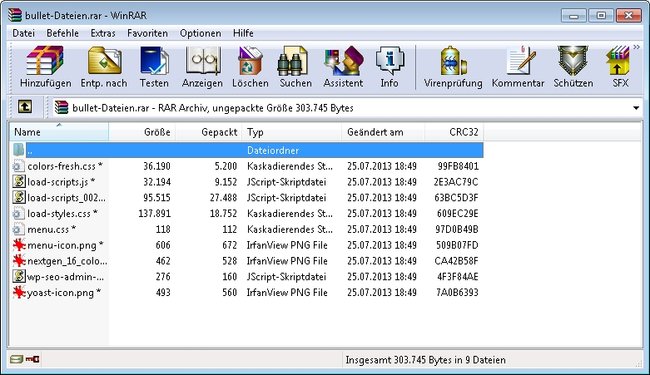Click the CRC32 value 7A0B6393

(x=457, y=292)
